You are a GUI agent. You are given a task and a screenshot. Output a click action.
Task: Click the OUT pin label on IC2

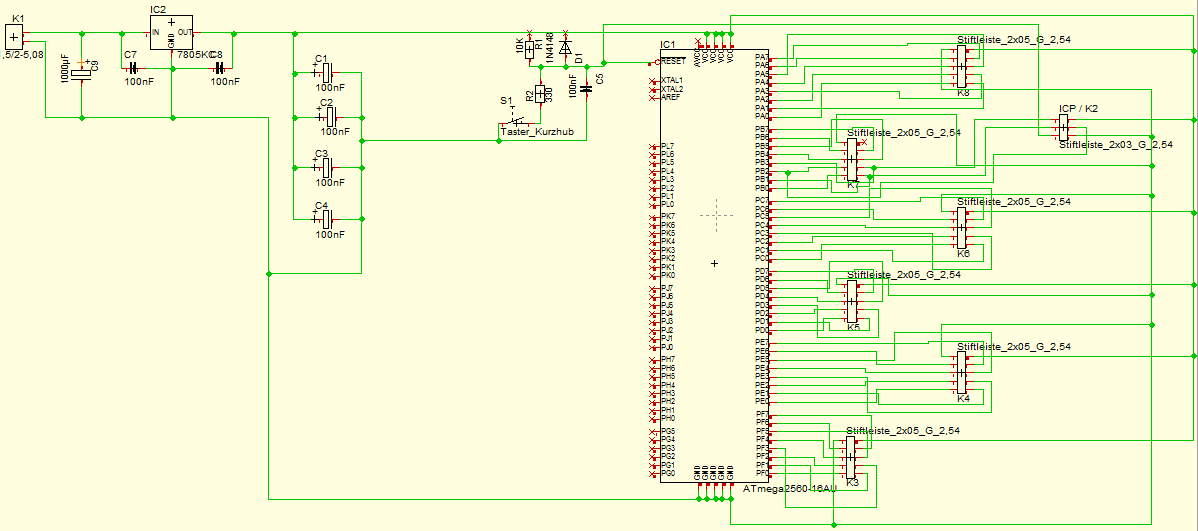pyautogui.click(x=185, y=33)
